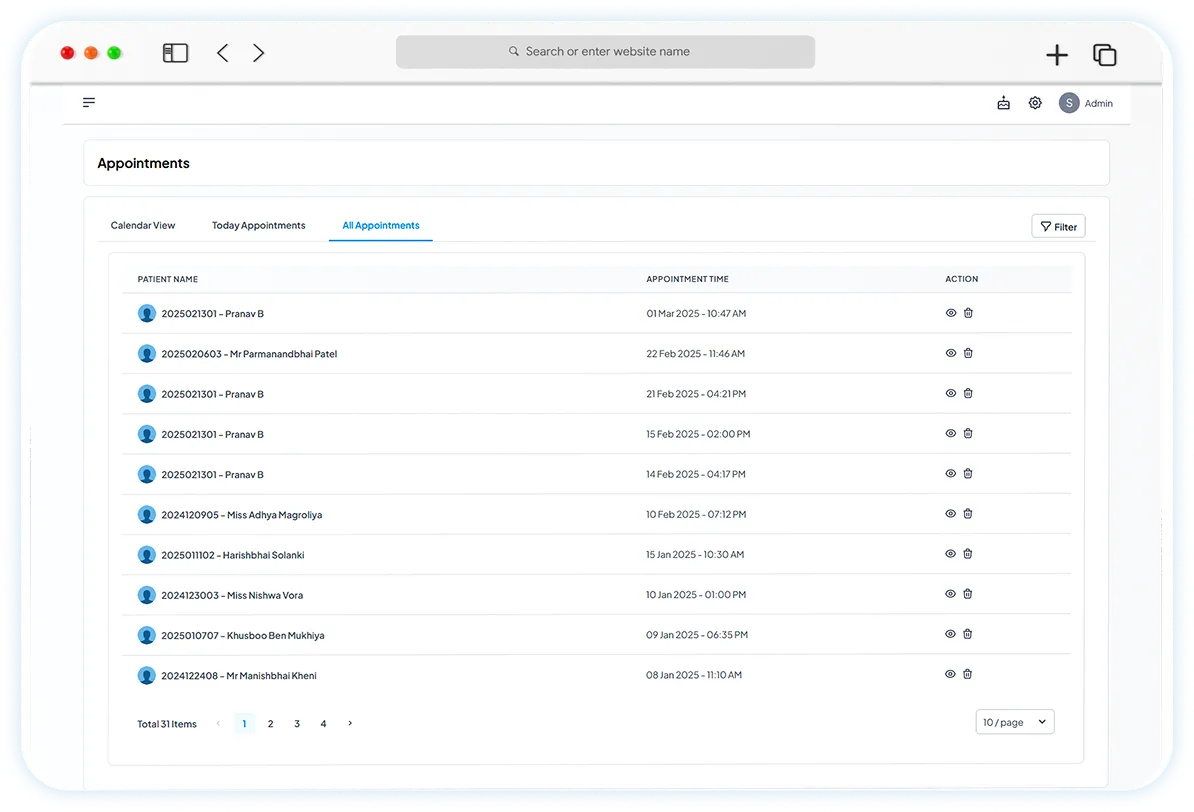The image size is (1194, 812).
Task: Click patient 2025011102 - Harishbhai Solanki
Action: pos(233,555)
